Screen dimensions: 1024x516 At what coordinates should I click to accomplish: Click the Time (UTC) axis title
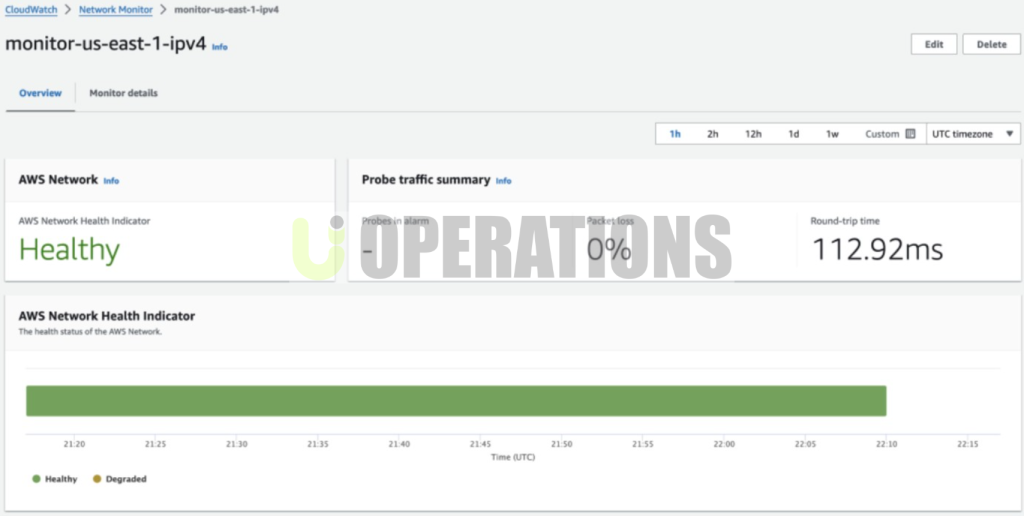click(513, 457)
